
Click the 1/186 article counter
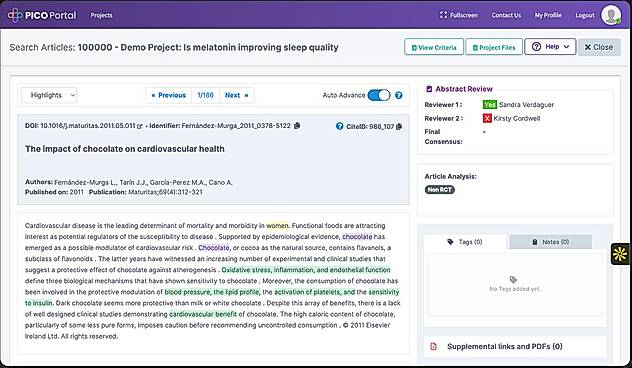click(205, 96)
